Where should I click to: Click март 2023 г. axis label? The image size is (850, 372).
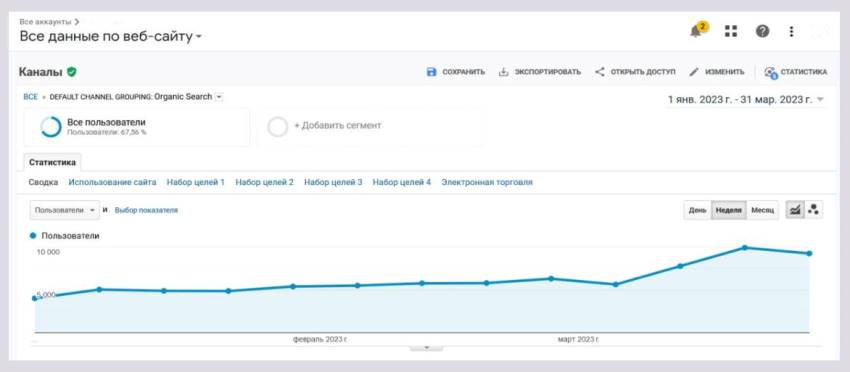pyautogui.click(x=578, y=339)
